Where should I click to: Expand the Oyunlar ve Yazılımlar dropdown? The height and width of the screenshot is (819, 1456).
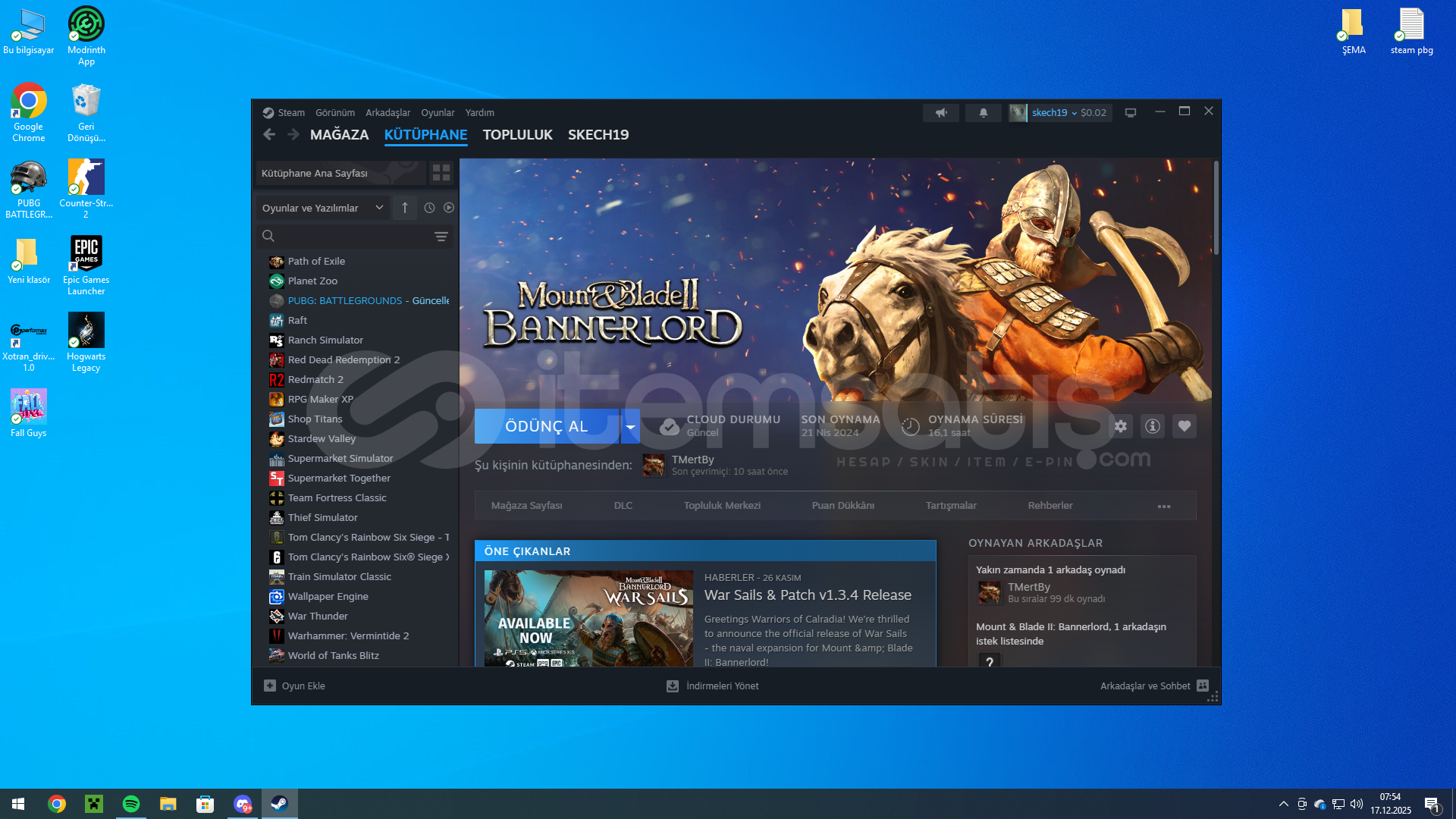[x=323, y=208]
